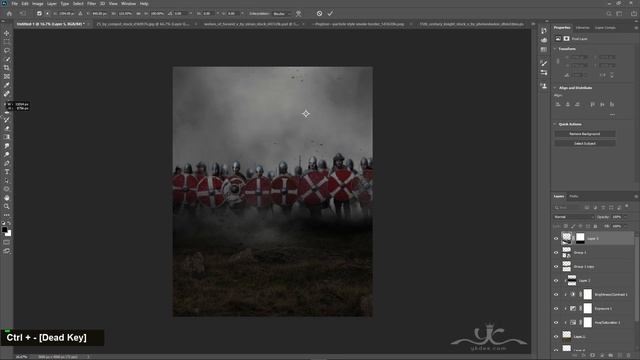
Task: Open the search icon at top right
Action: (x=609, y=13)
